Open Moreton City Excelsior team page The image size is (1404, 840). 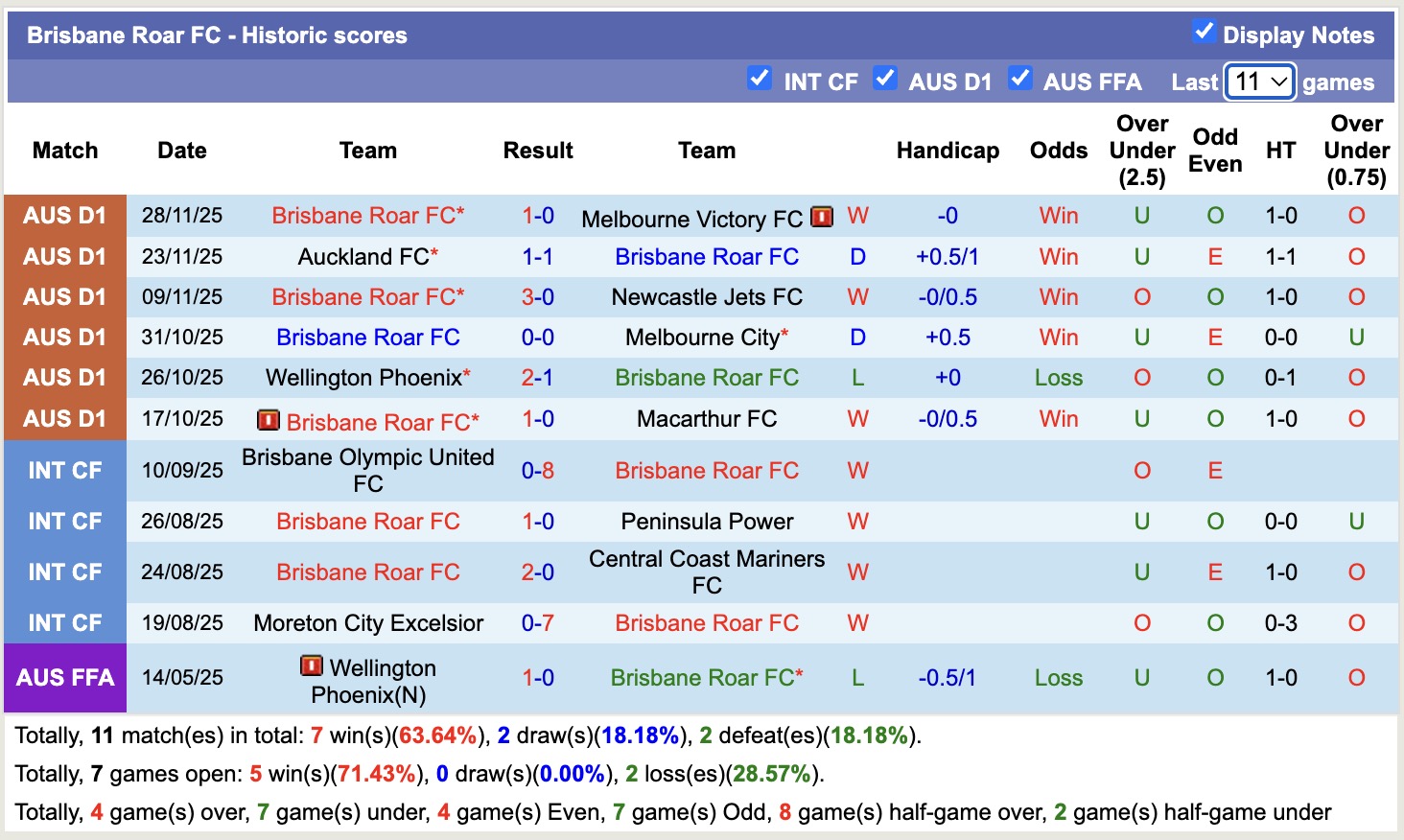[368, 622]
